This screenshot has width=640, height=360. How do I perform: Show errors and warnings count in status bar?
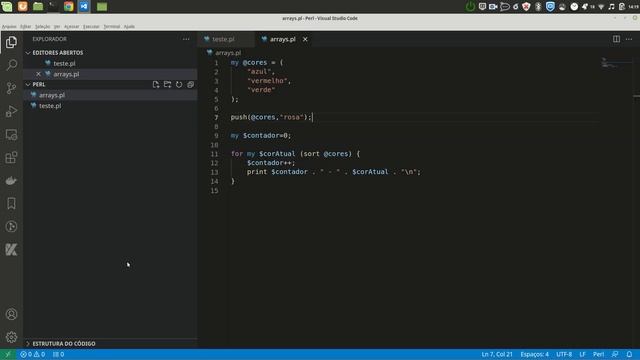point(33,354)
